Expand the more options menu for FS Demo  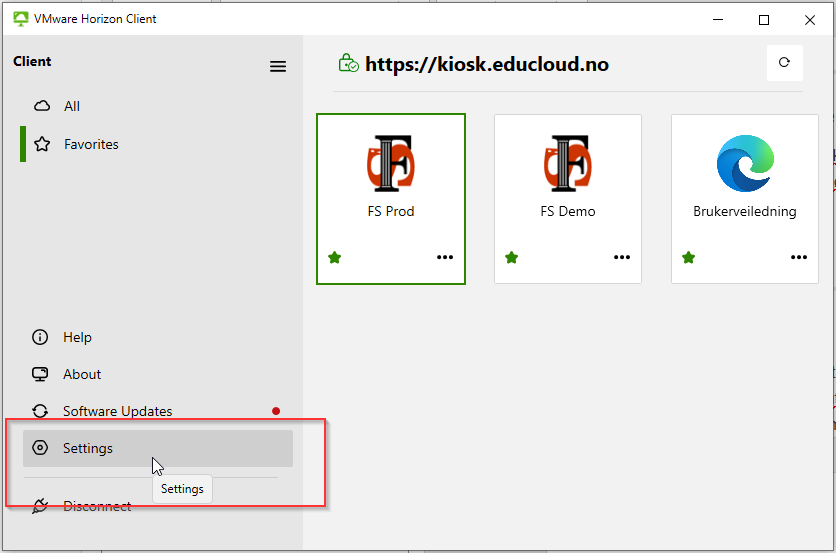tap(622, 257)
